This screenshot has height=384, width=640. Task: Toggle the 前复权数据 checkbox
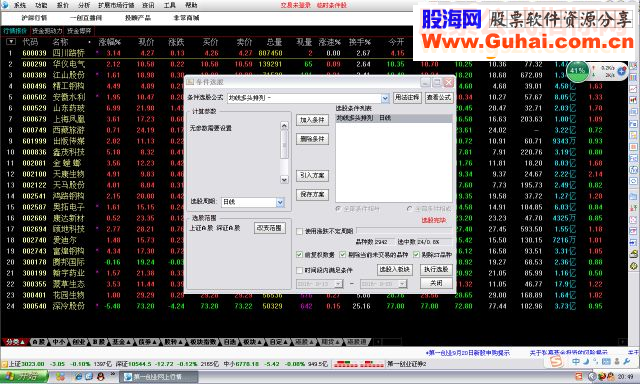(x=300, y=255)
